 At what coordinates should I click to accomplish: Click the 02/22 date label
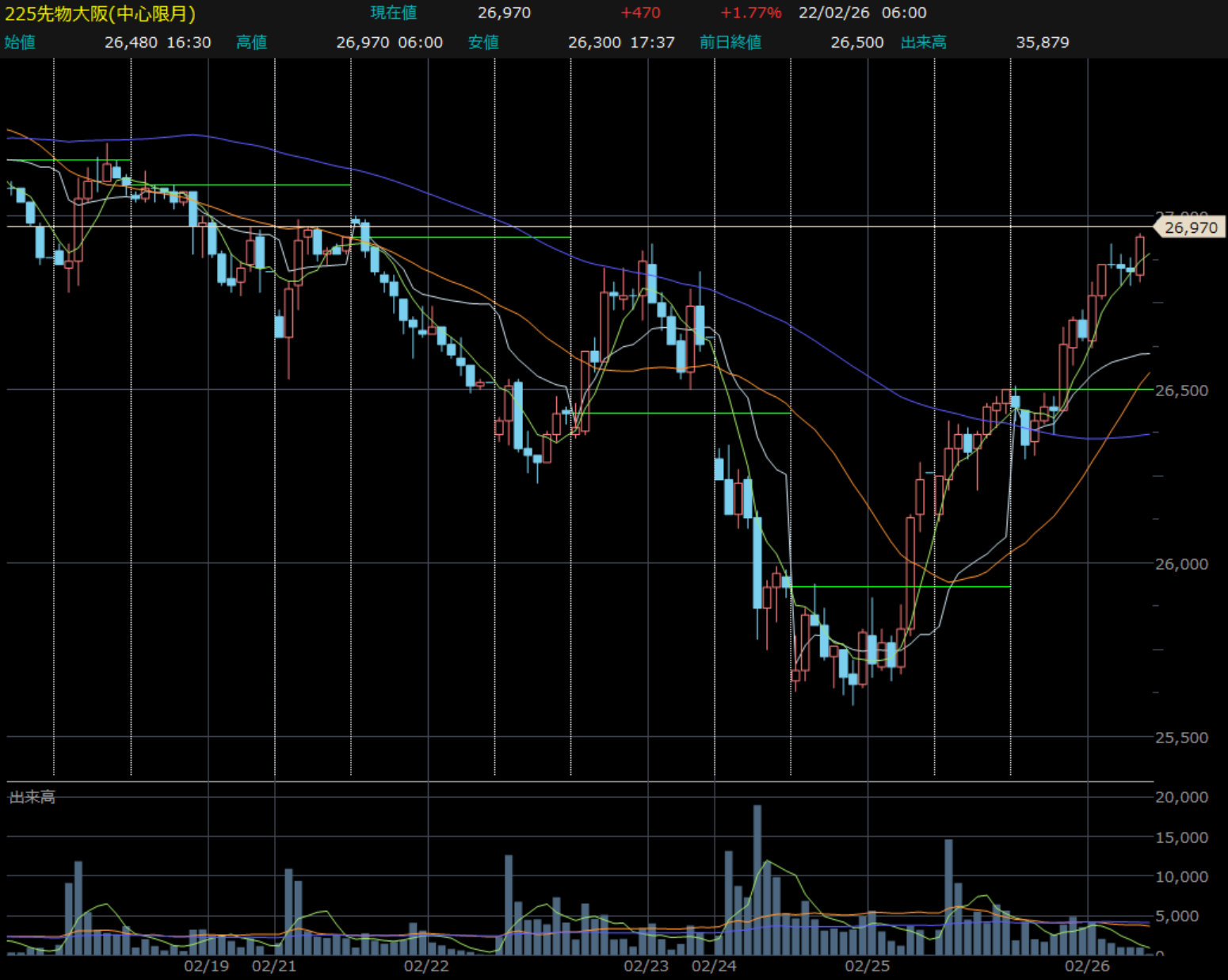(x=426, y=966)
